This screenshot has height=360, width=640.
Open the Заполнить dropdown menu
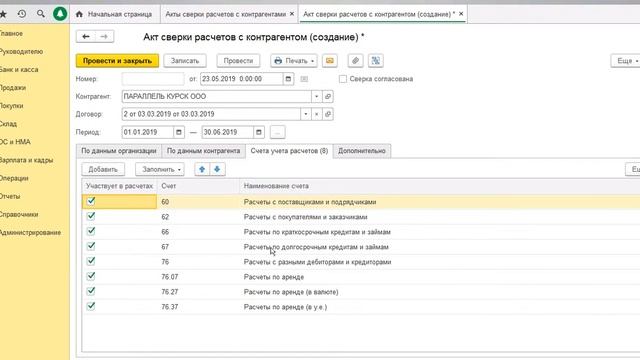[160, 169]
